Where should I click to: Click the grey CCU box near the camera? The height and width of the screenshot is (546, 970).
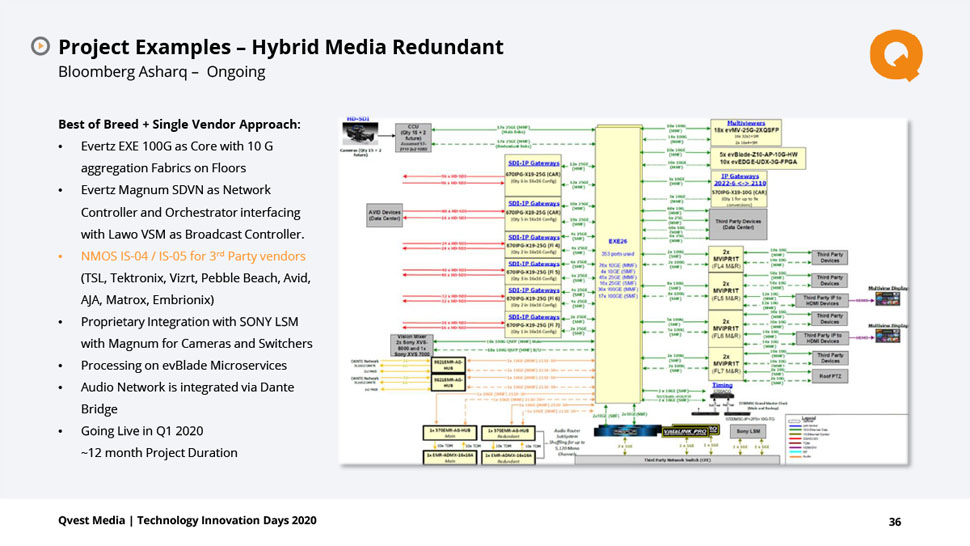[413, 137]
